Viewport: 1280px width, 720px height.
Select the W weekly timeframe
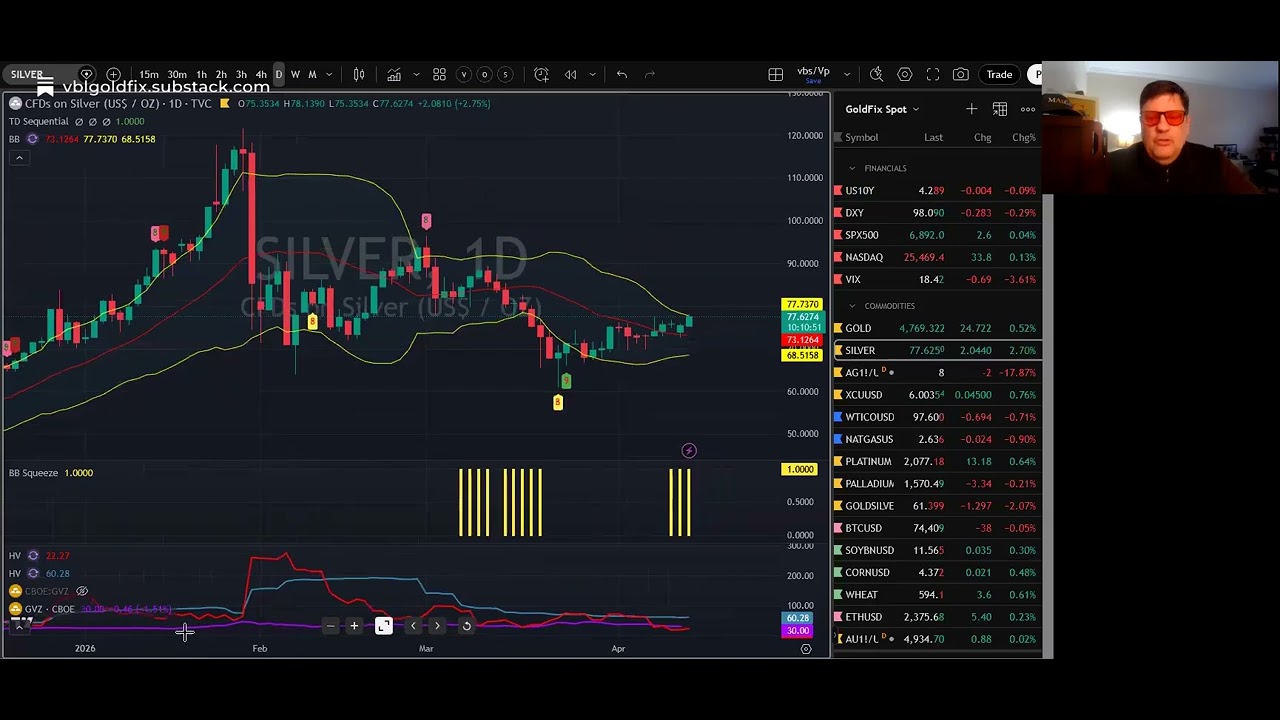coord(295,75)
